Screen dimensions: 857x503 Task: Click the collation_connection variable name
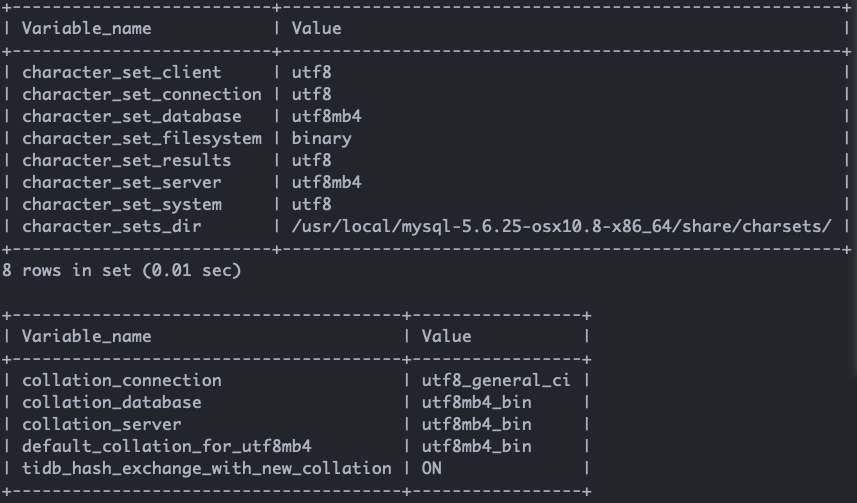point(122,380)
